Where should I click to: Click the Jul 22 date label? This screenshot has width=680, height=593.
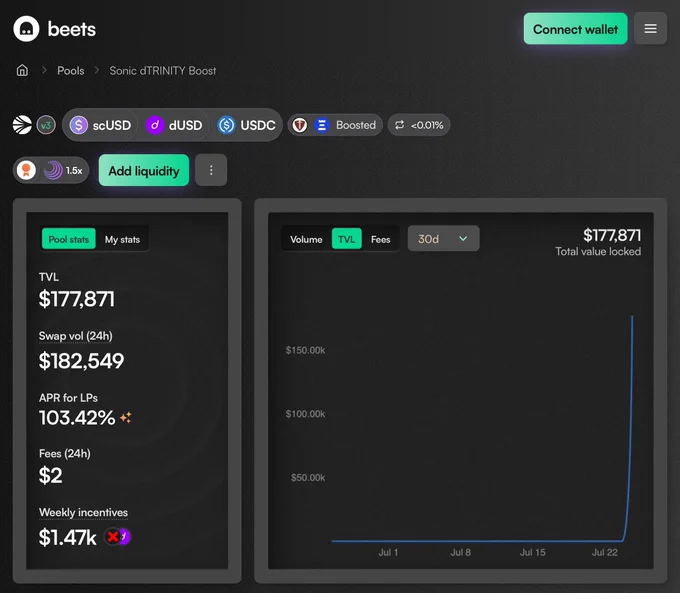pyautogui.click(x=605, y=552)
